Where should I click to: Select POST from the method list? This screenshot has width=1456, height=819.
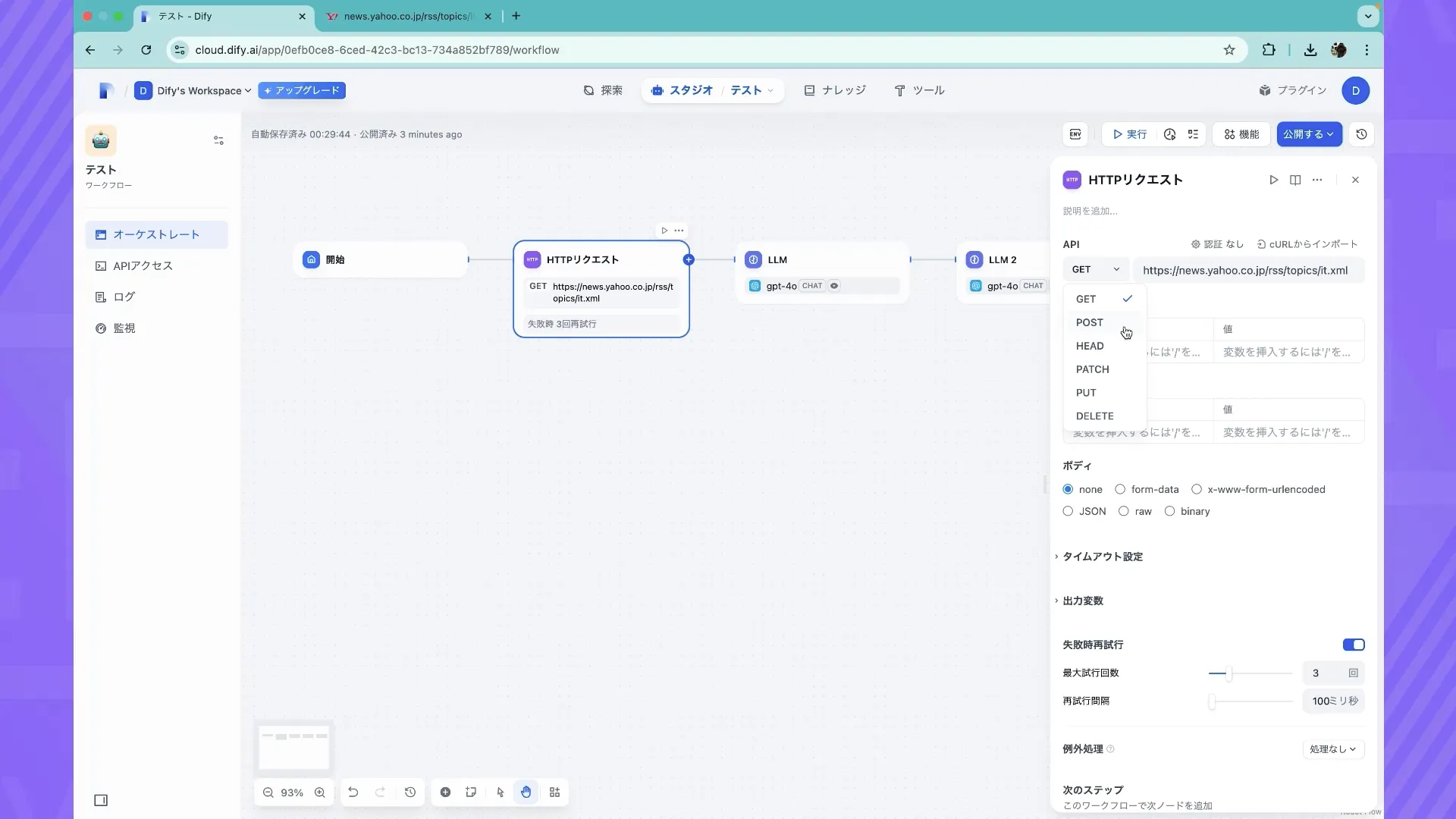(1090, 322)
